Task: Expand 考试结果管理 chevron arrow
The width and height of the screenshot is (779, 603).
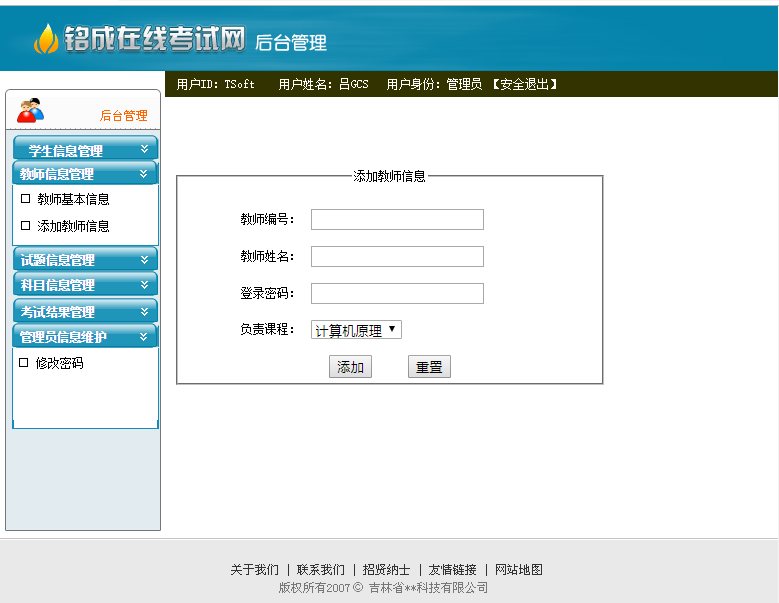Action: click(144, 311)
